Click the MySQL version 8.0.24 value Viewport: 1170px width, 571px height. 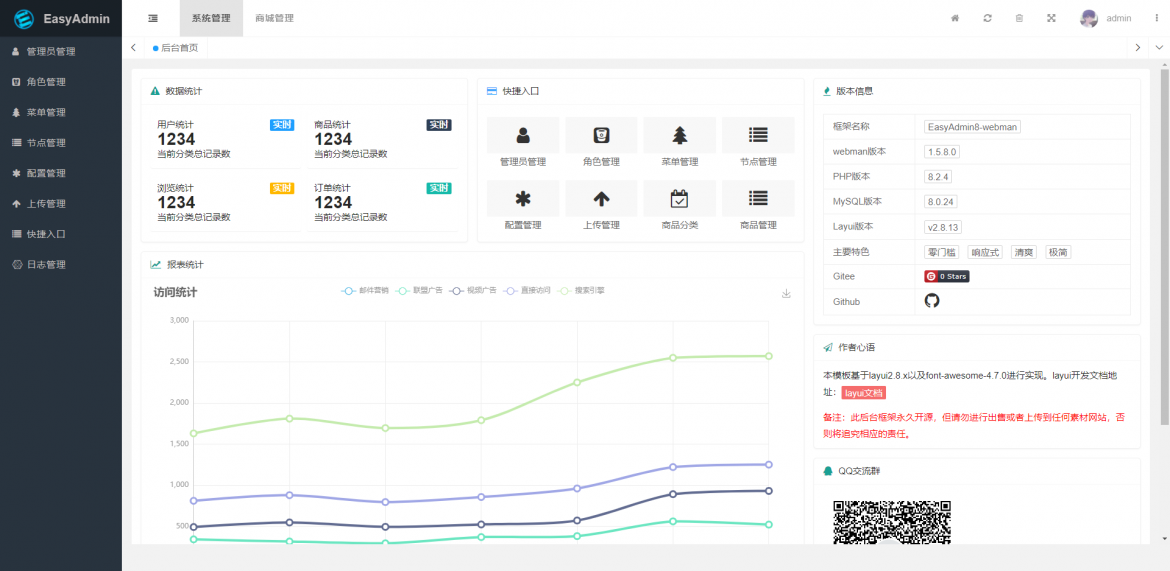[941, 202]
